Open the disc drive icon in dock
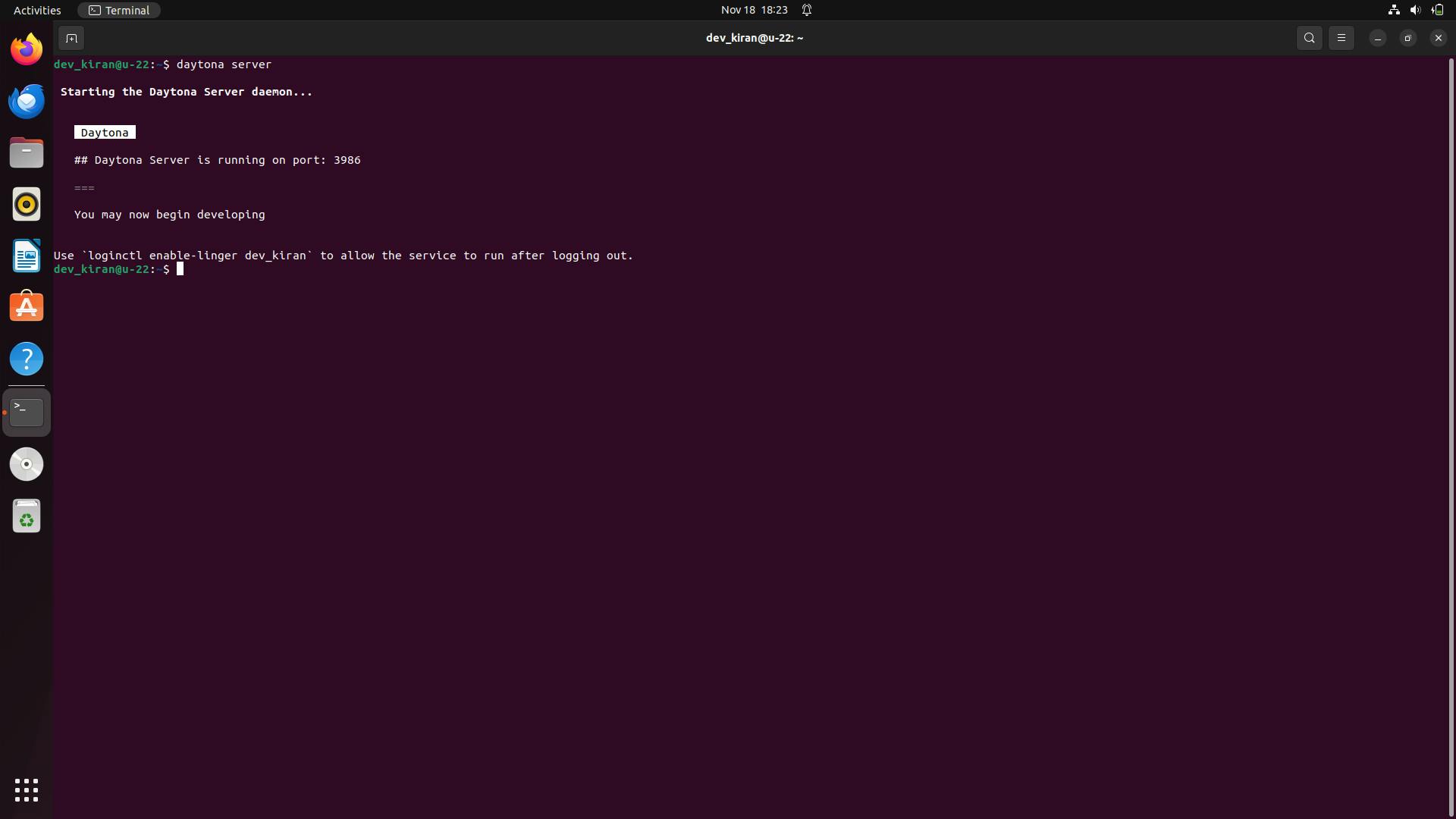1456x819 pixels. 27,464
